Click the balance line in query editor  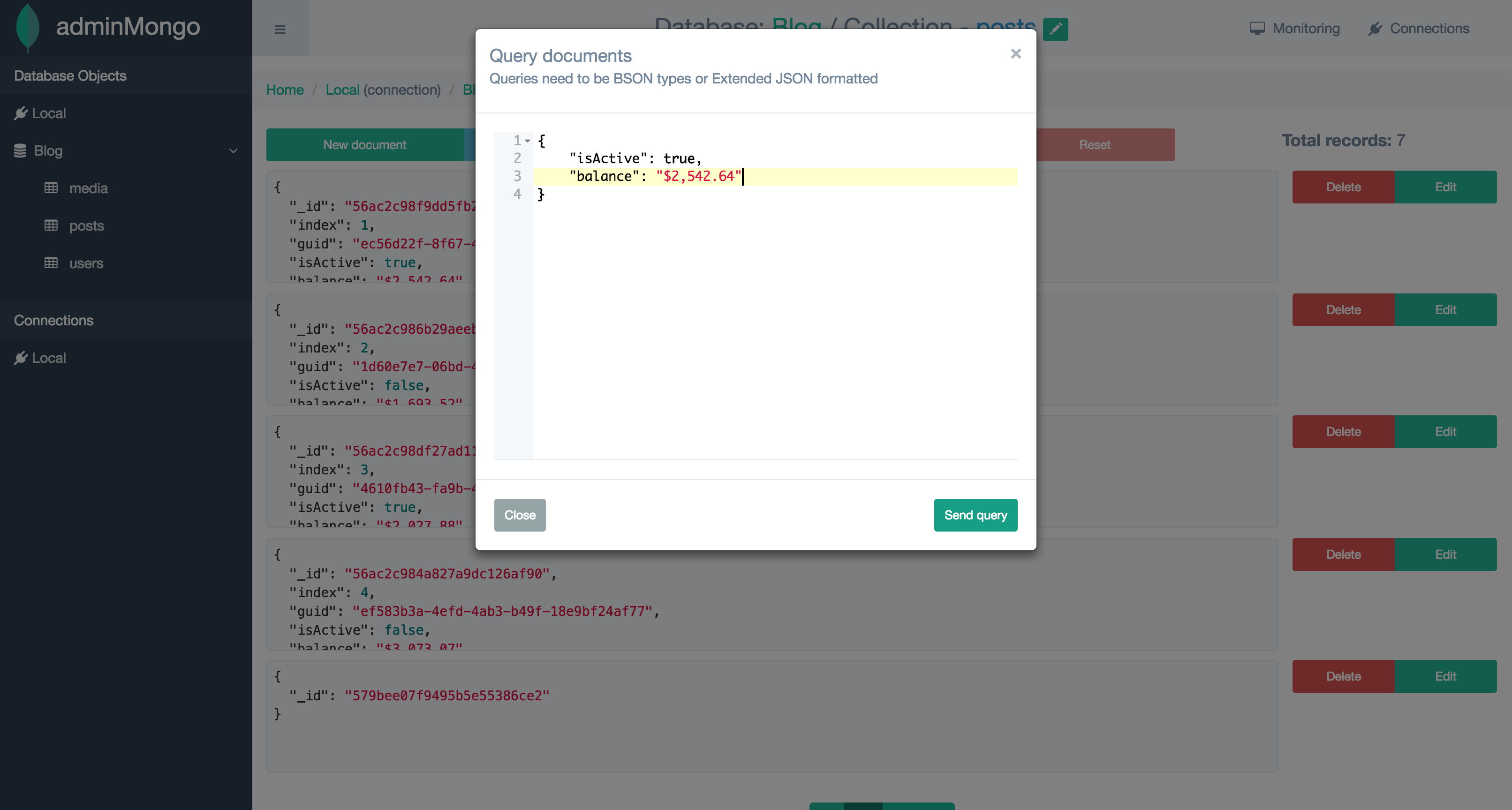point(775,176)
